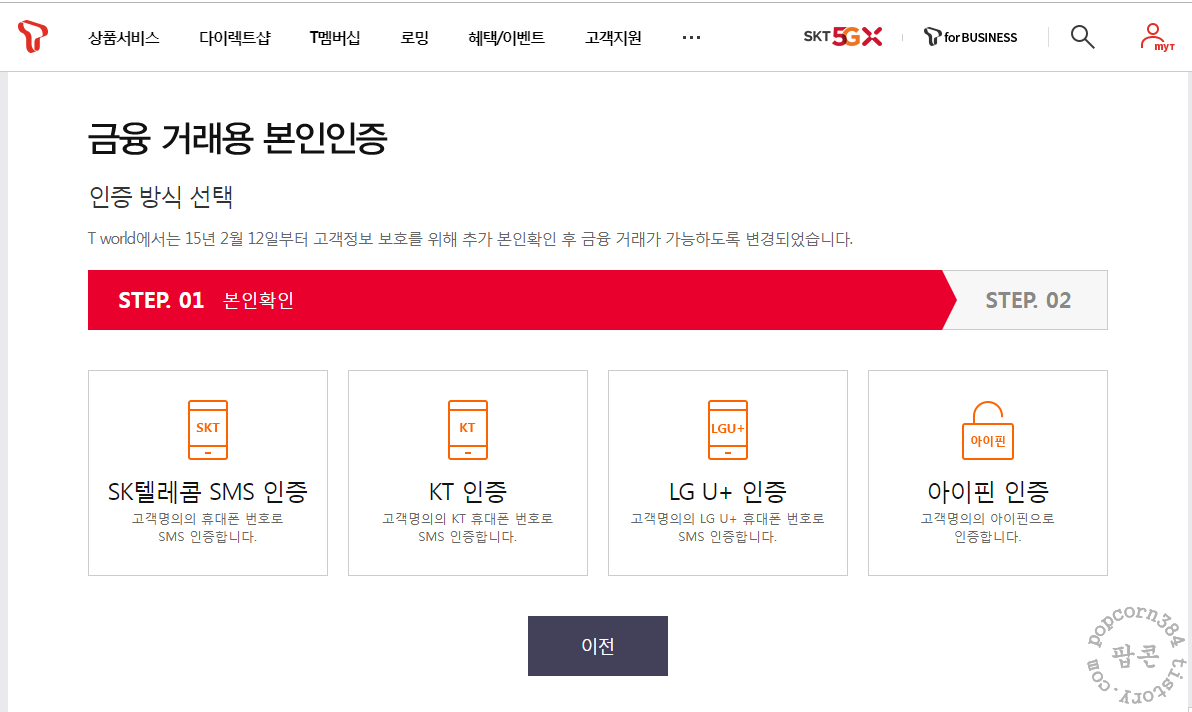This screenshot has height=712, width=1192.
Task: Click the SKT phone icon
Action: click(x=208, y=430)
